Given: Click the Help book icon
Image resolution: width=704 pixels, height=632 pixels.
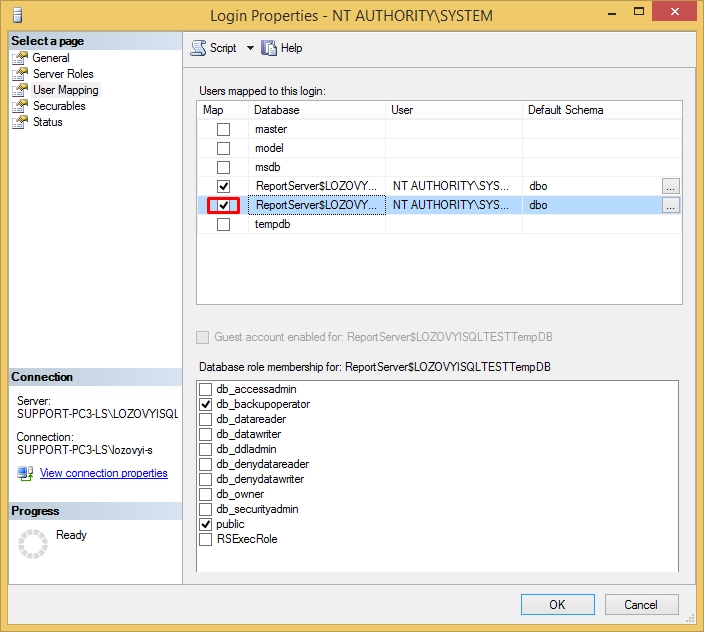Looking at the screenshot, I should tap(269, 48).
